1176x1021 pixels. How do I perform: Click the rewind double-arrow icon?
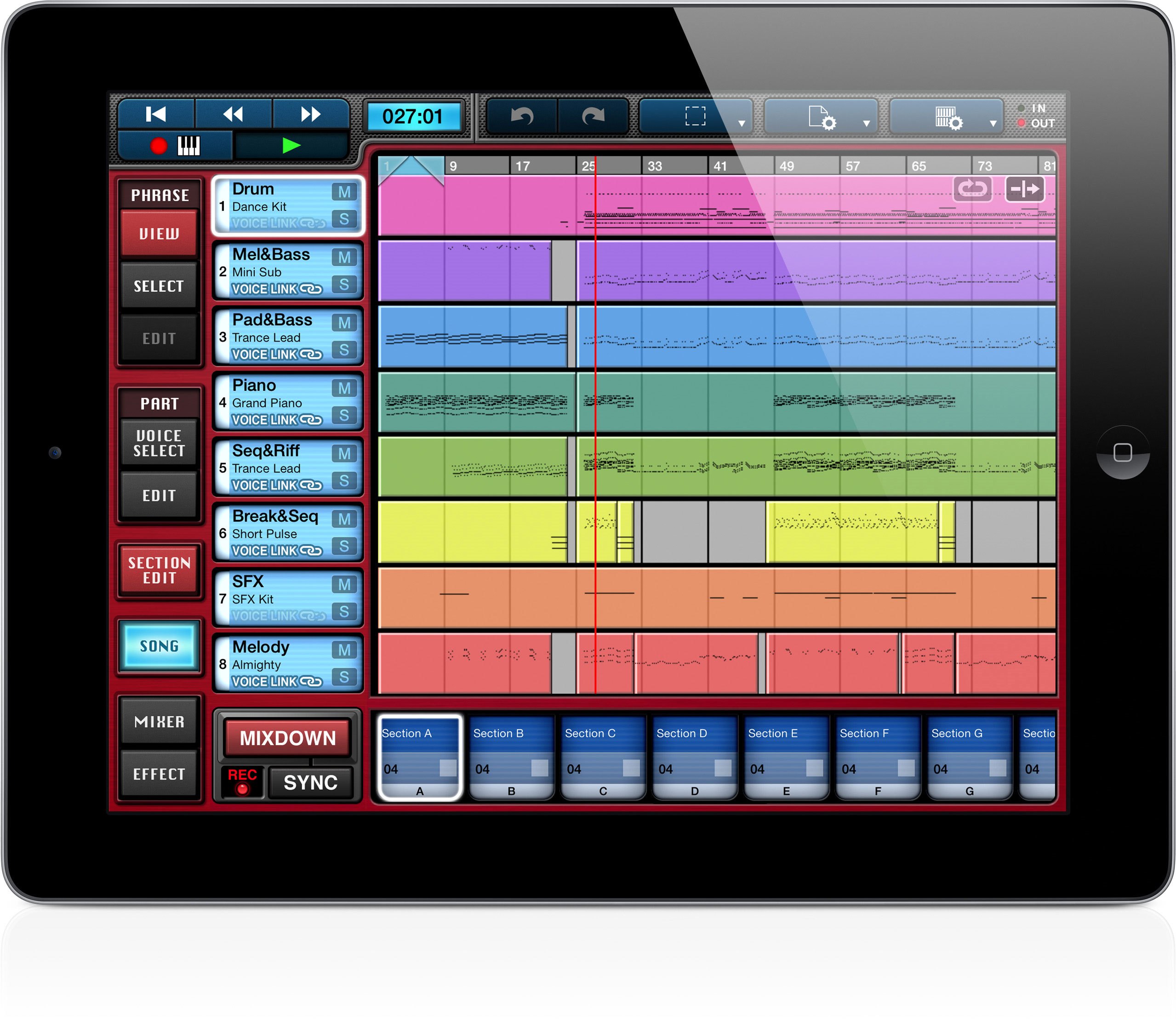(x=233, y=114)
